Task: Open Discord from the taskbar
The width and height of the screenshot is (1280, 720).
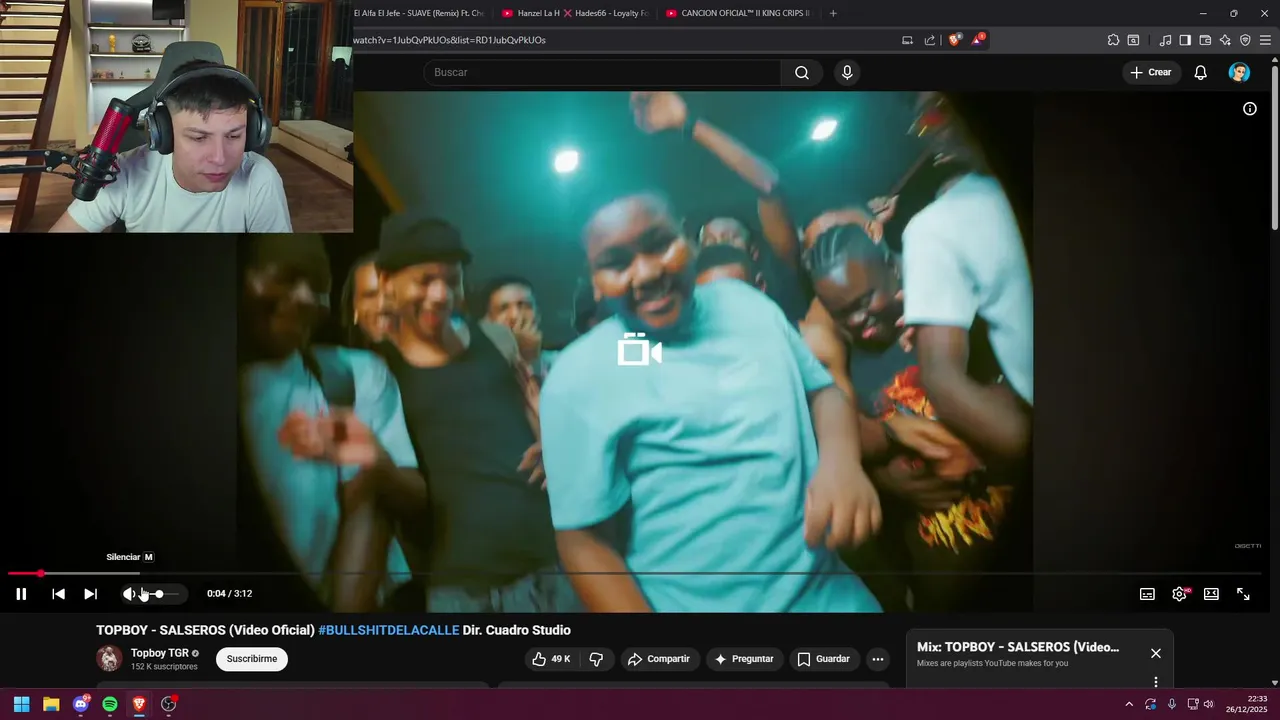Action: [81, 704]
